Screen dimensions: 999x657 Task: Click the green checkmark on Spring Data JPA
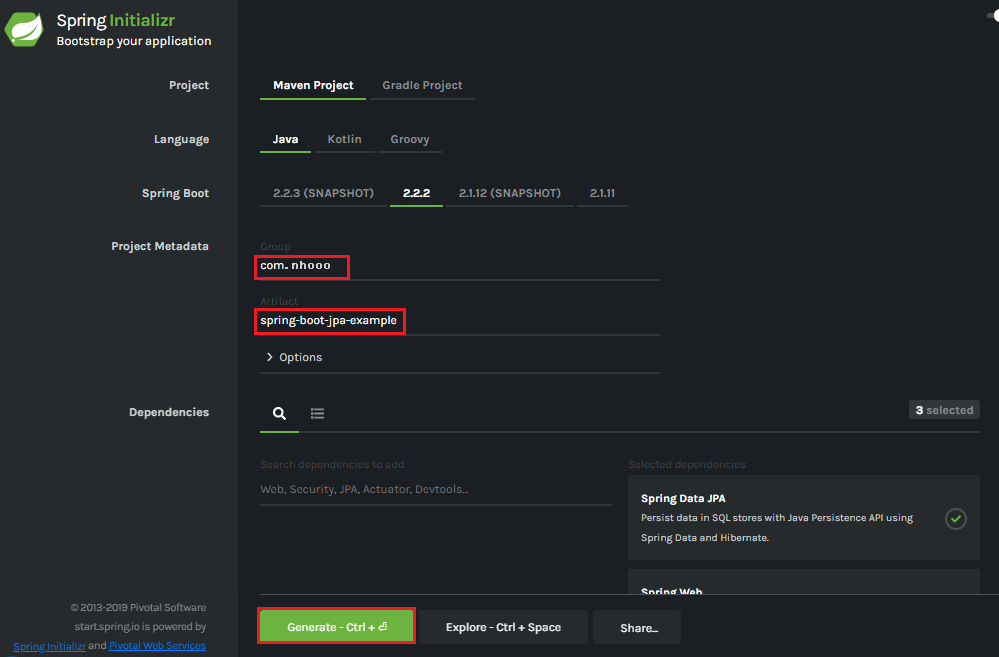pos(955,518)
